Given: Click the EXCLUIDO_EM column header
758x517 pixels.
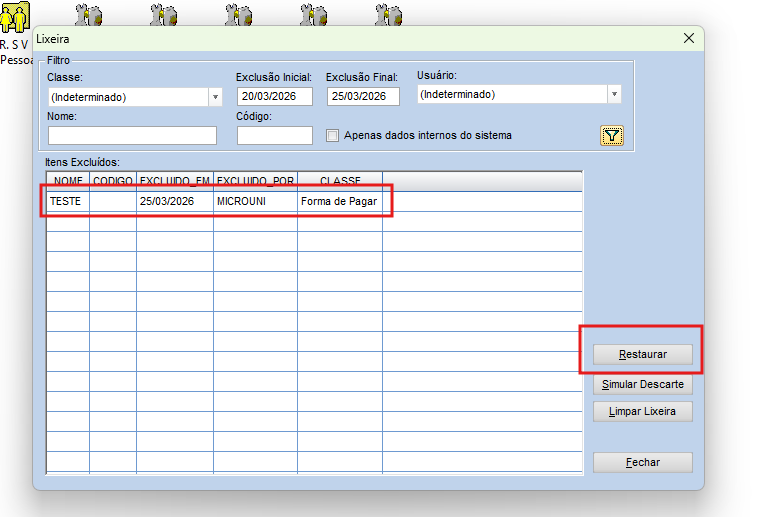Looking at the screenshot, I should coord(175,180).
